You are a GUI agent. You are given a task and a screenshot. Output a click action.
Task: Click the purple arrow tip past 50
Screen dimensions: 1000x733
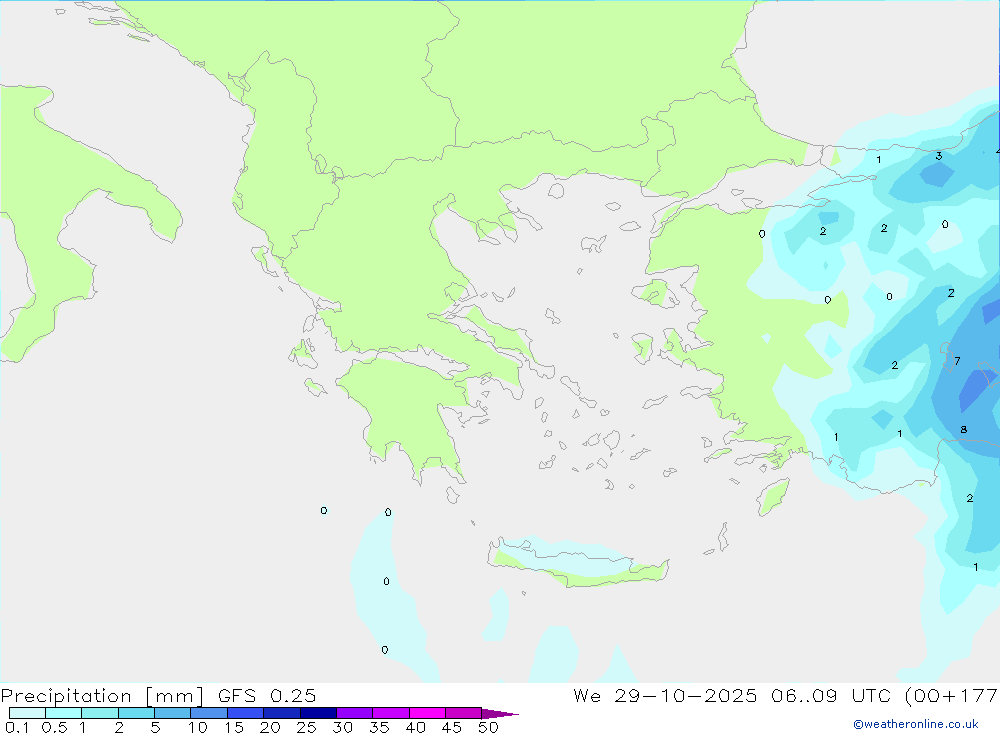pos(499,714)
